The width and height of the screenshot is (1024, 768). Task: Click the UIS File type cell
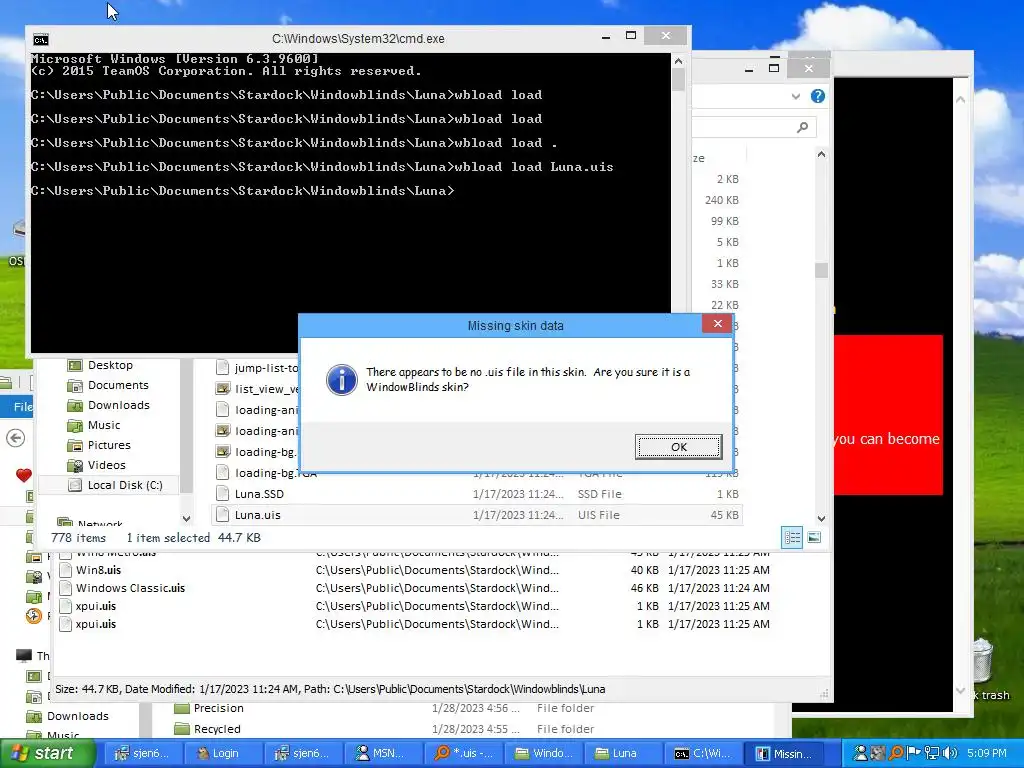[598, 515]
